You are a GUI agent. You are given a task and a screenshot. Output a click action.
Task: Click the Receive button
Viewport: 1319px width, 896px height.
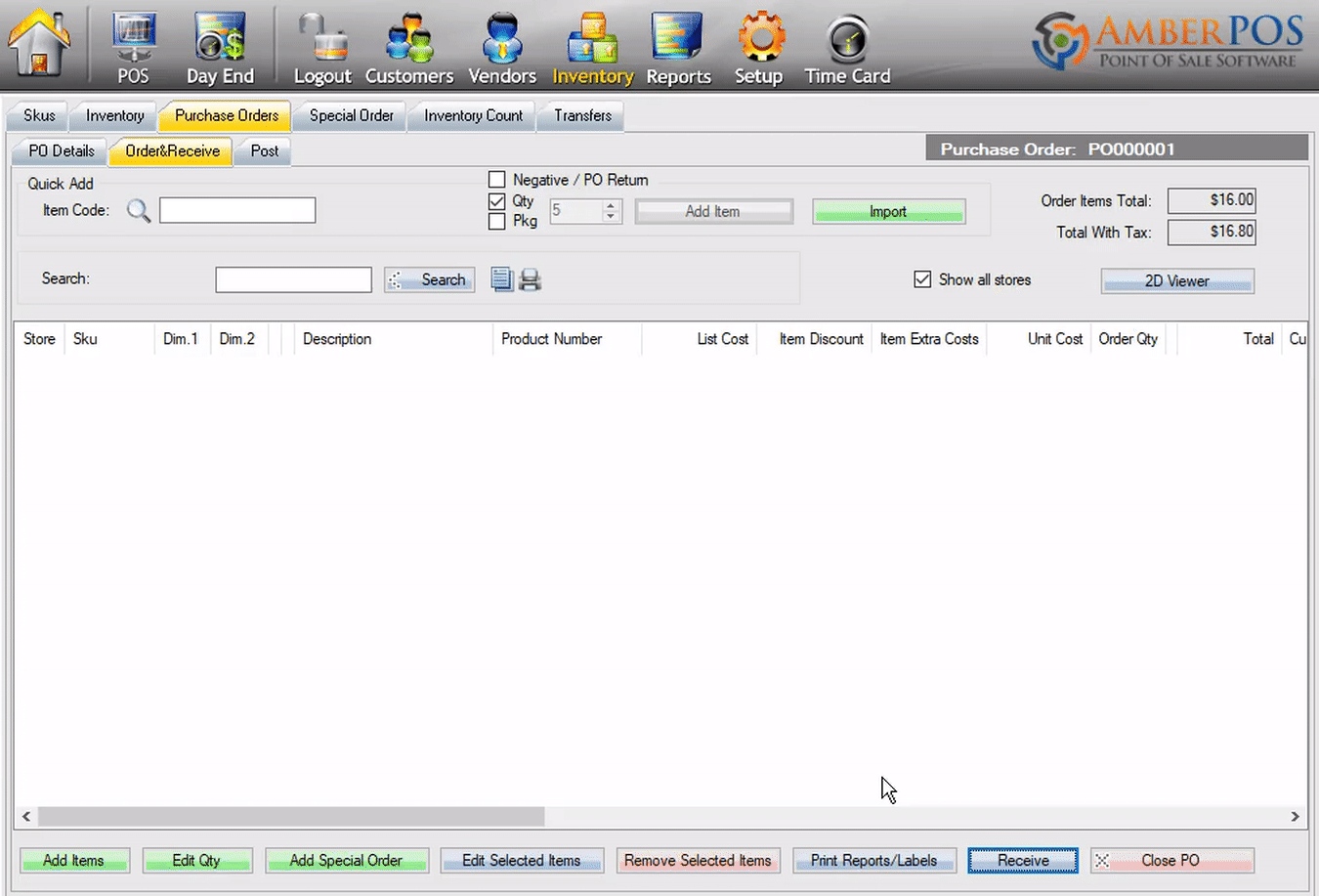point(1023,860)
